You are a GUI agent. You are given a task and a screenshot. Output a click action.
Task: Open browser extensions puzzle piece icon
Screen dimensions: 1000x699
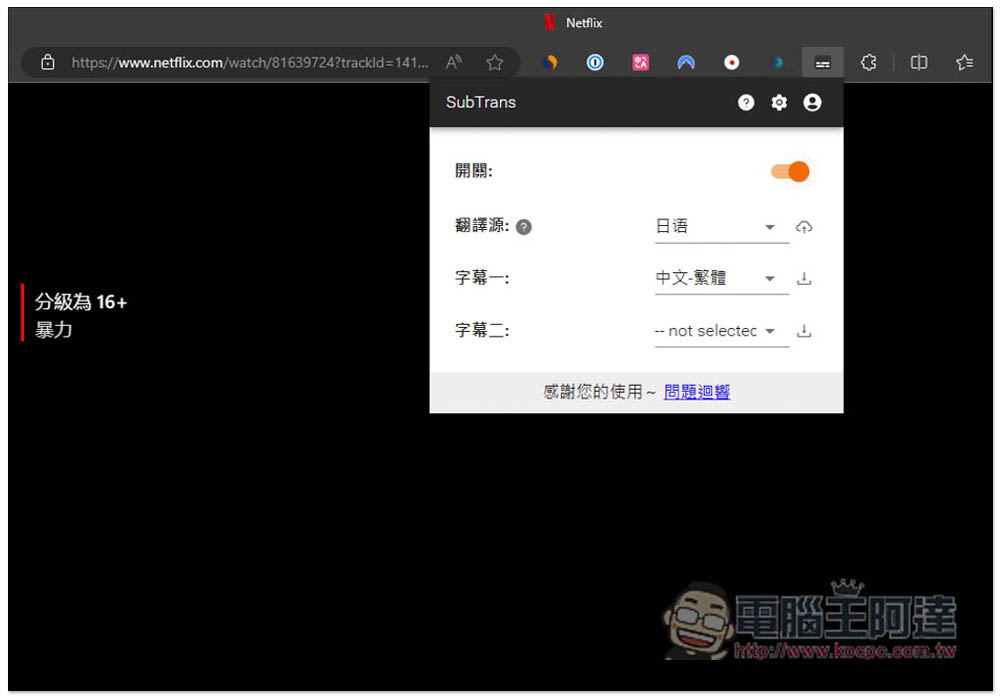pos(868,63)
